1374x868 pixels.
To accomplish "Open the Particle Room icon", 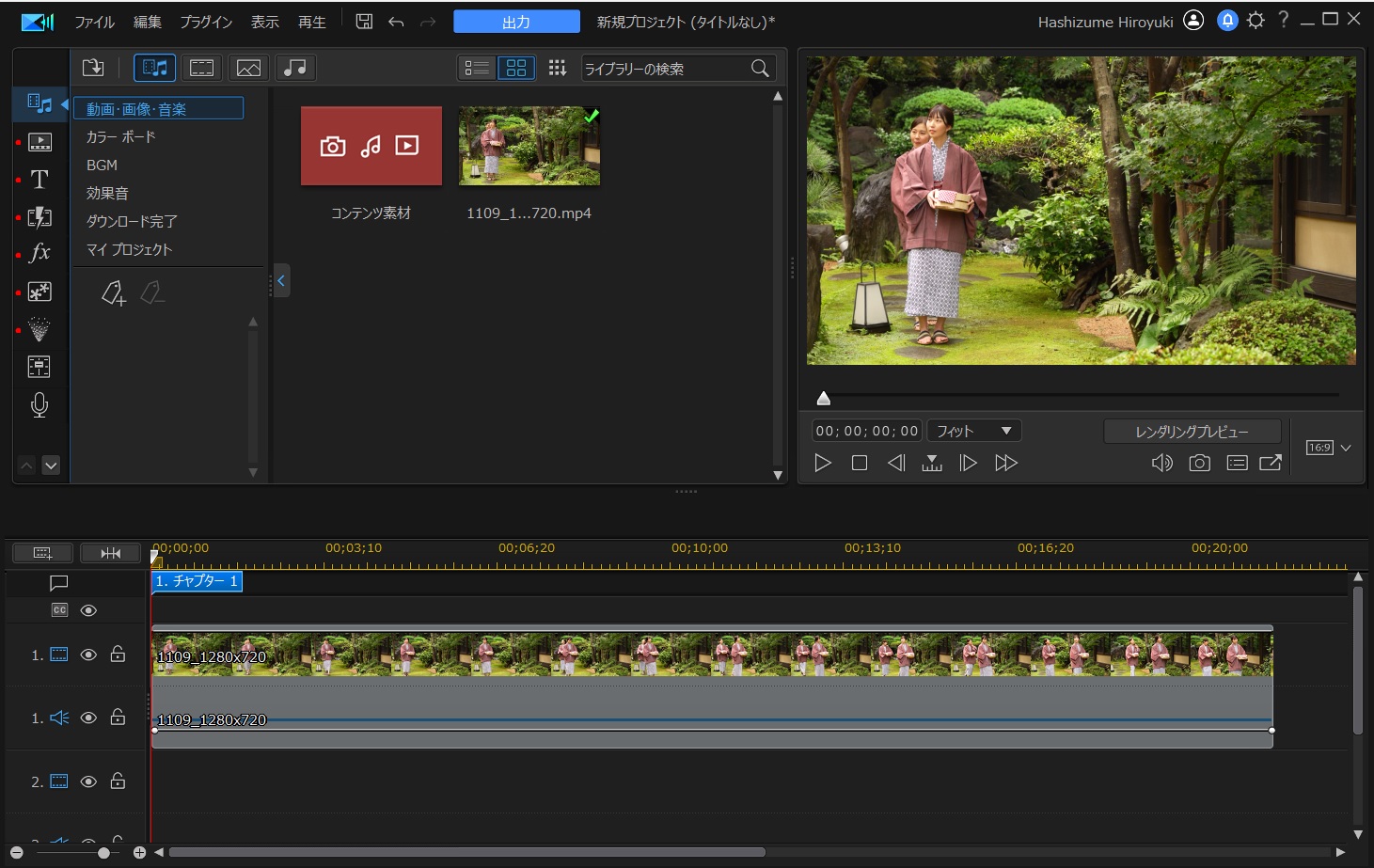I will click(39, 329).
